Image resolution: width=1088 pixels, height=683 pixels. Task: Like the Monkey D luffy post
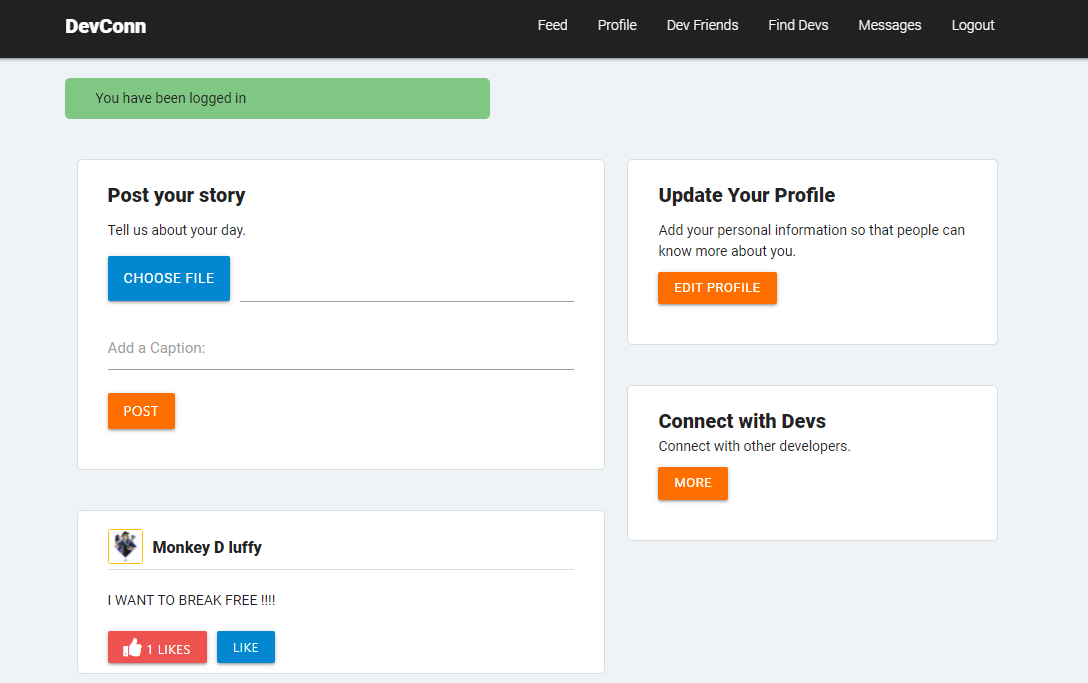[246, 647]
